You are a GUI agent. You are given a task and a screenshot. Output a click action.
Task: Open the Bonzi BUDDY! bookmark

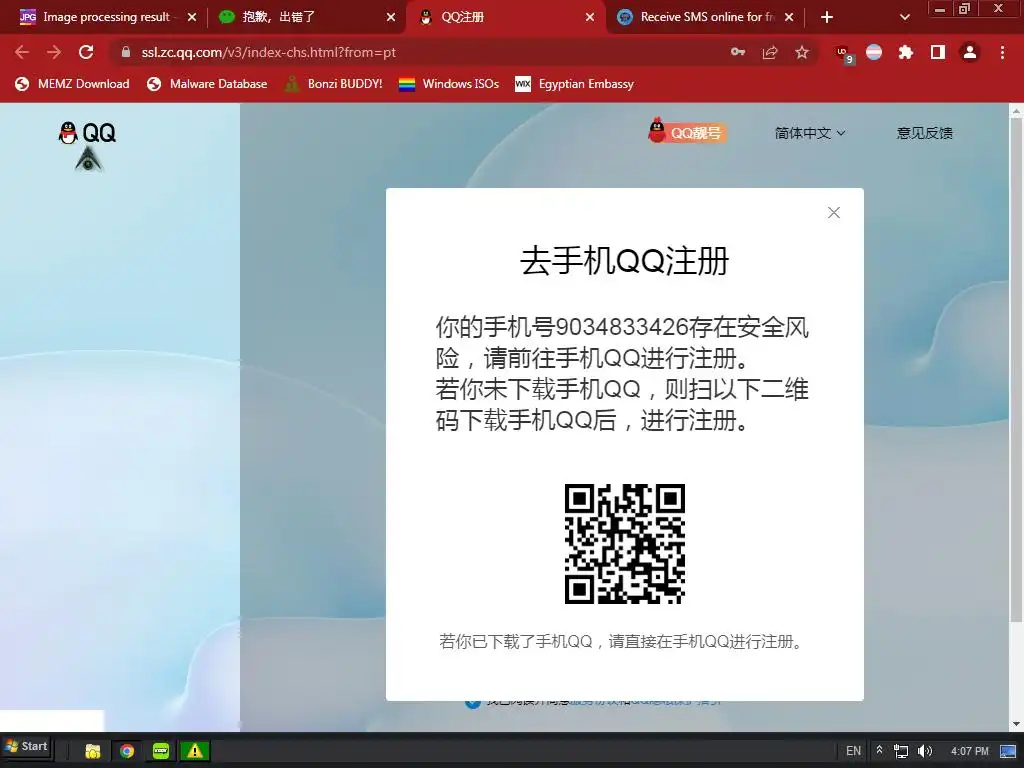click(334, 84)
